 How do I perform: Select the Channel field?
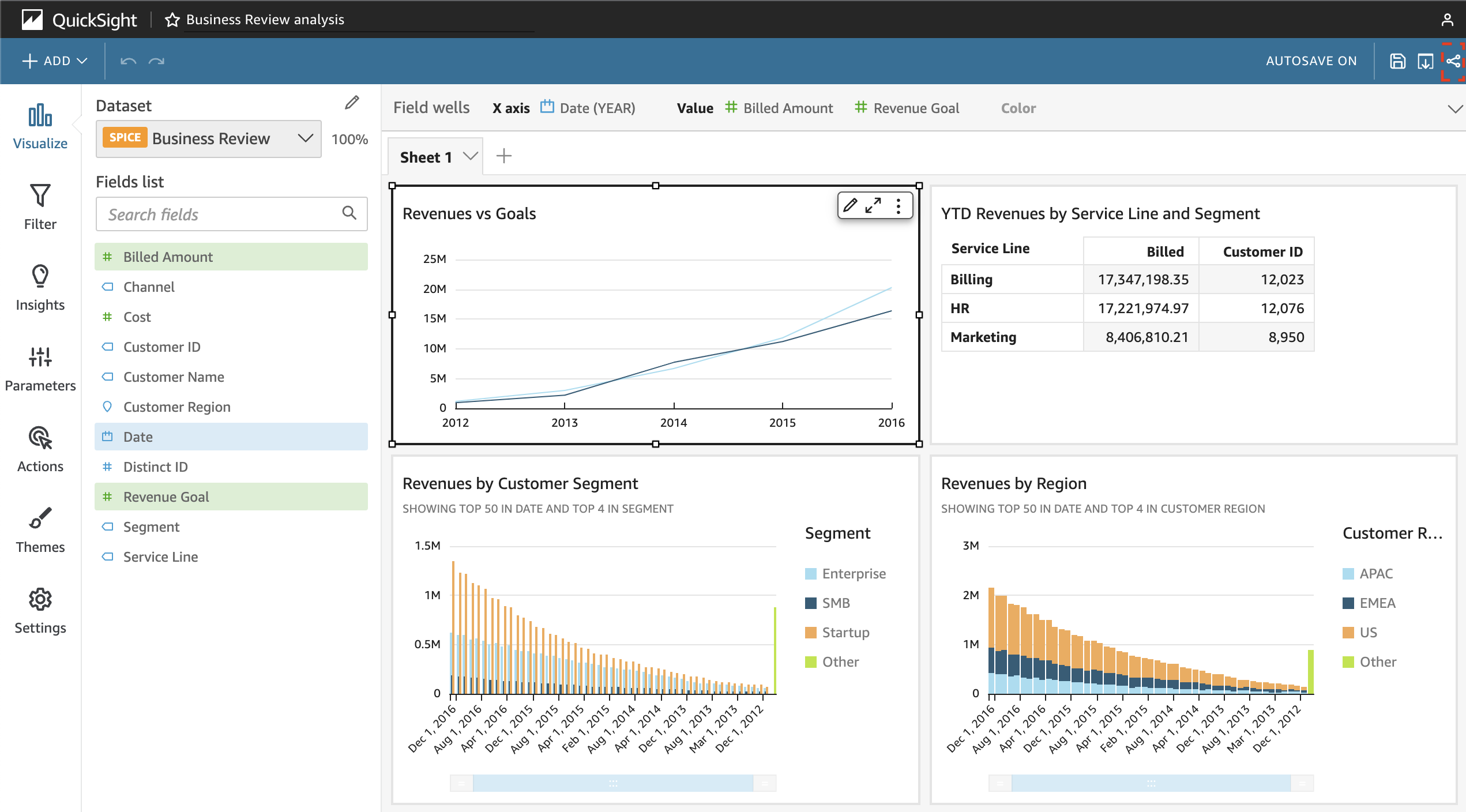[231, 287]
